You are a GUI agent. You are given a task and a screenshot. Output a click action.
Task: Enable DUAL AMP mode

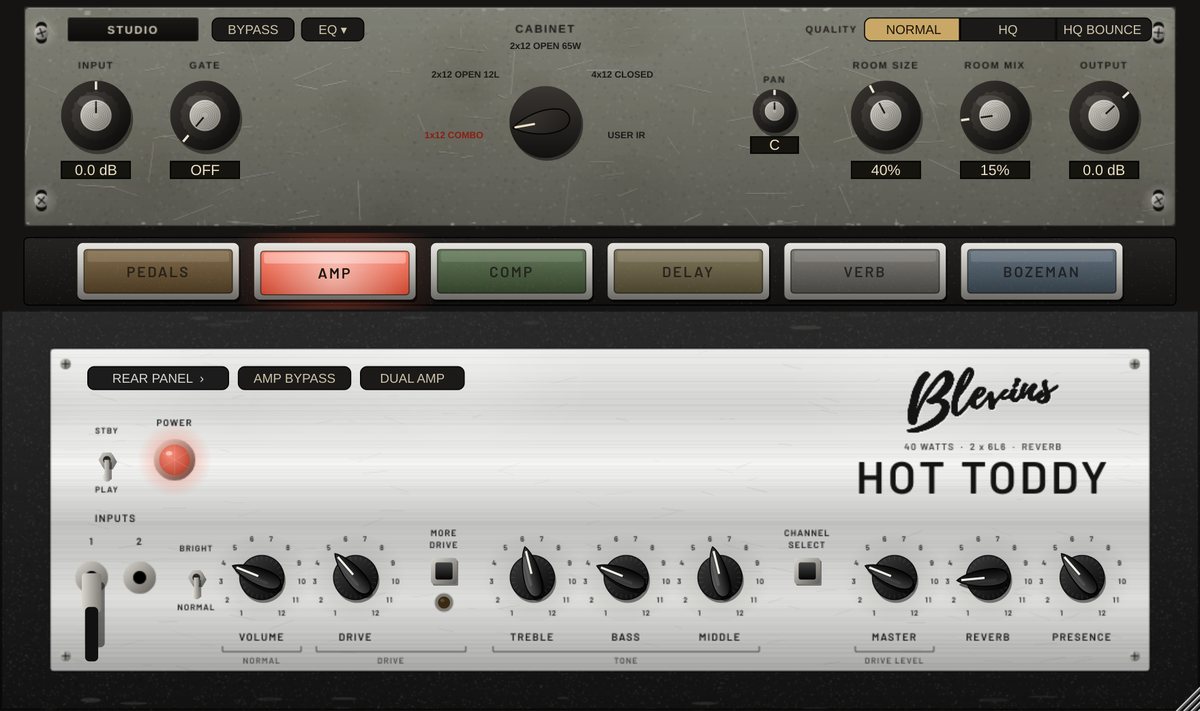pyautogui.click(x=412, y=378)
